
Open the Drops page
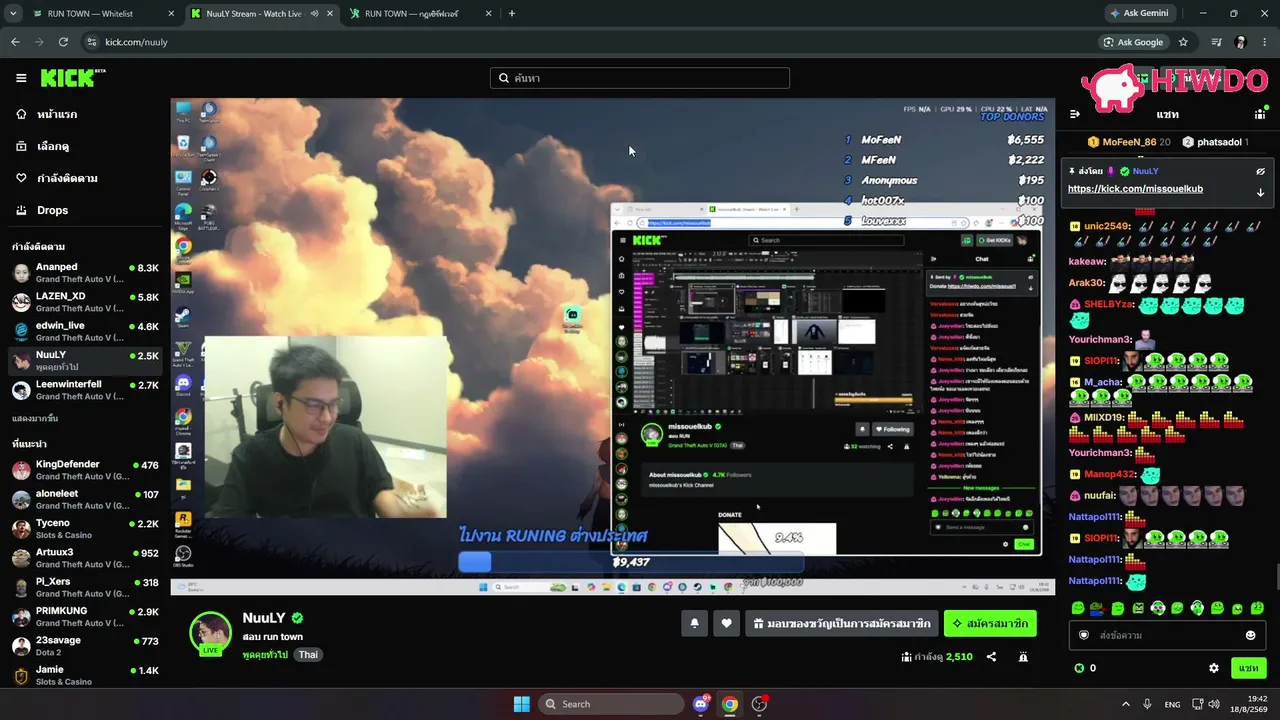[x=52, y=210]
